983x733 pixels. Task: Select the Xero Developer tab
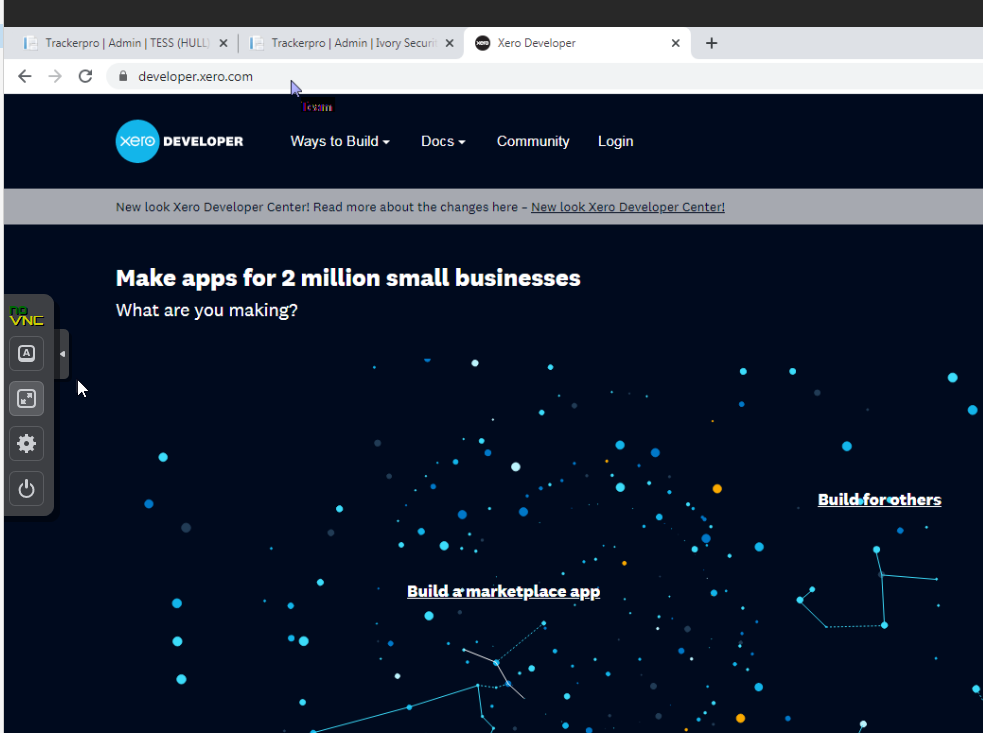click(x=577, y=43)
